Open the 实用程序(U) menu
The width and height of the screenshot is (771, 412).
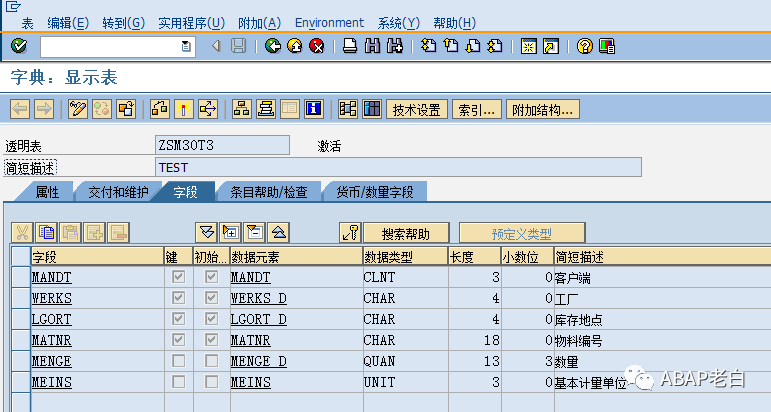click(x=191, y=23)
